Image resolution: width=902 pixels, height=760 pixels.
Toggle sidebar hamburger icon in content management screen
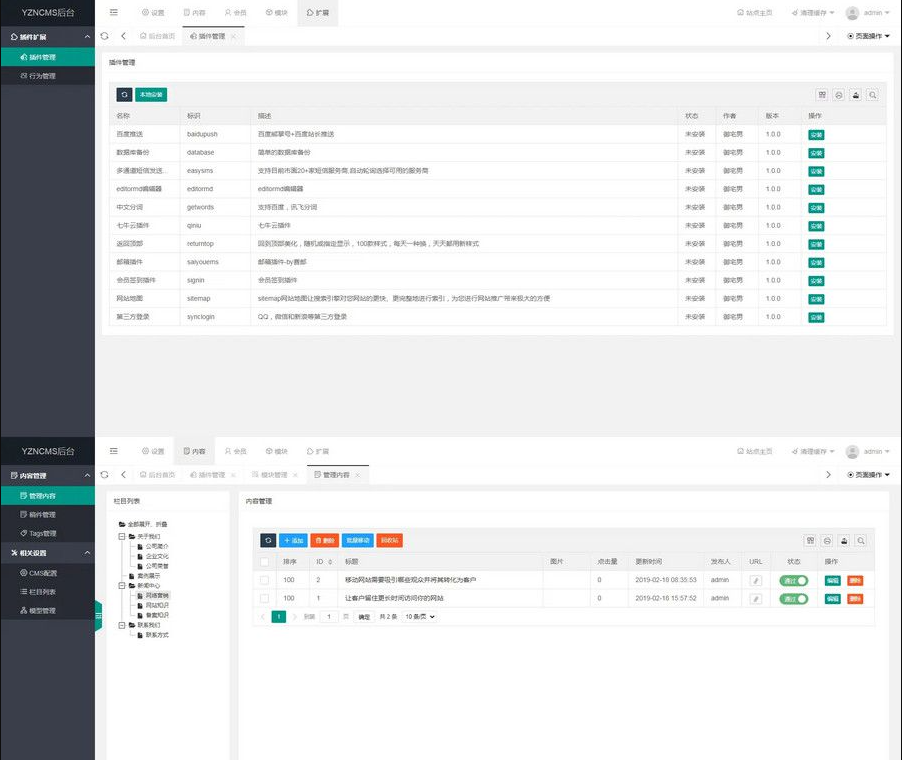114,451
